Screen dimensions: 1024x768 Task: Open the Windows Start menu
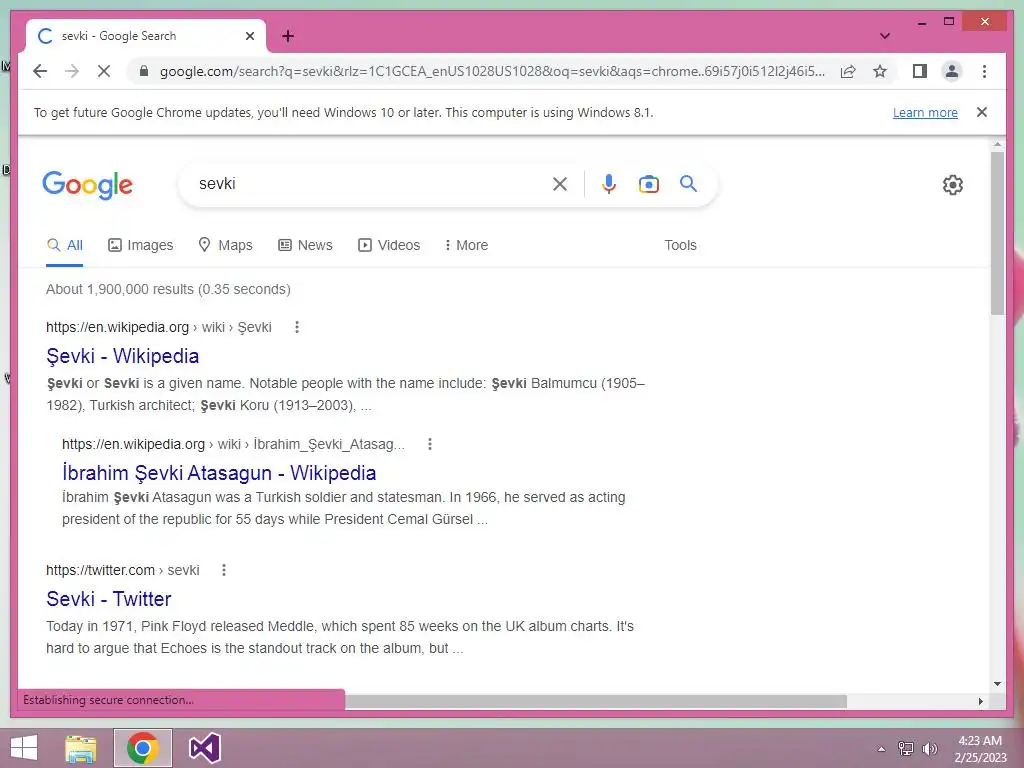click(x=24, y=748)
